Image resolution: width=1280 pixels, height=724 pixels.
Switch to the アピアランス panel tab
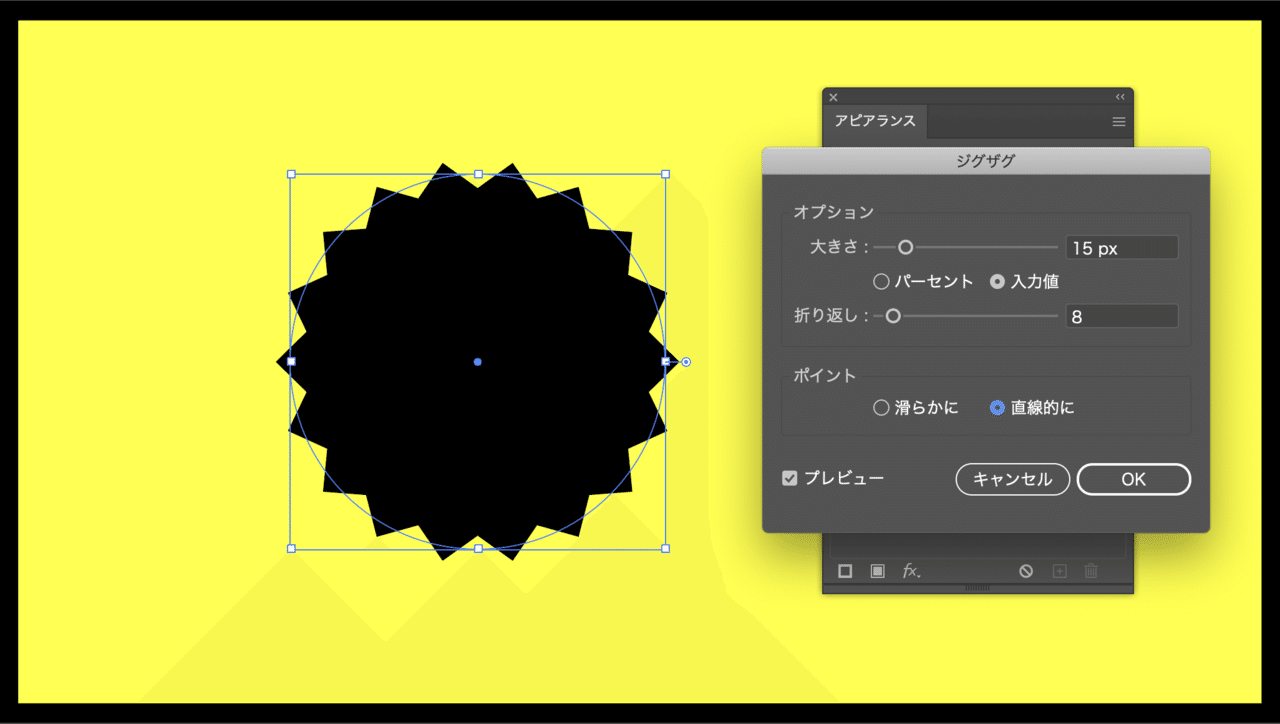(x=874, y=121)
